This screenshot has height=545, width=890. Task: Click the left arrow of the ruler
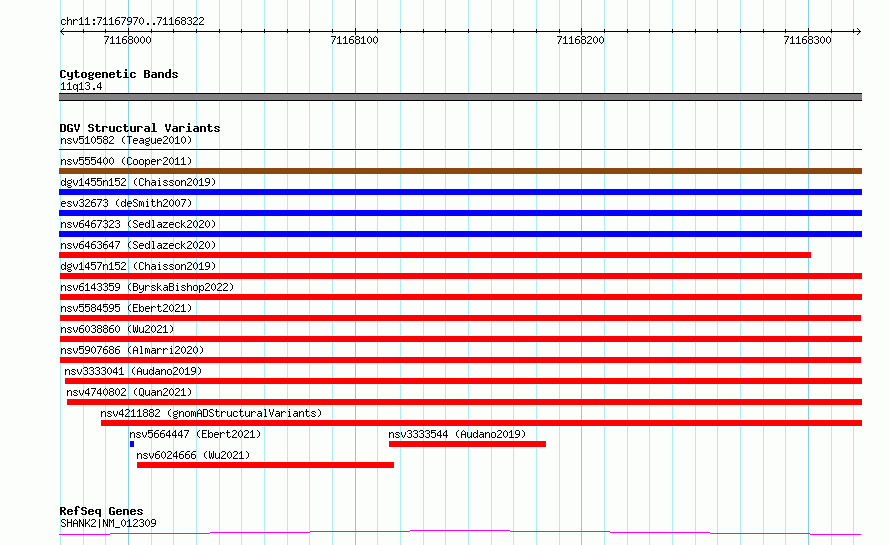click(62, 32)
